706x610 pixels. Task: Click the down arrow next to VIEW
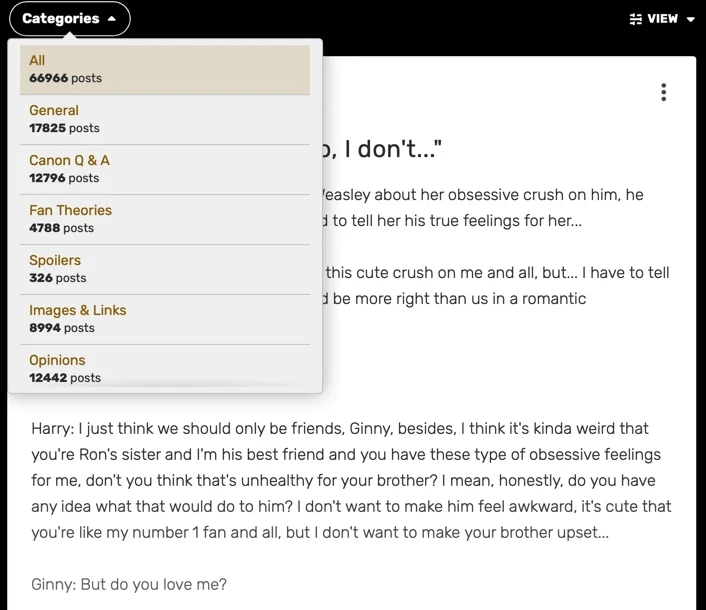point(690,19)
